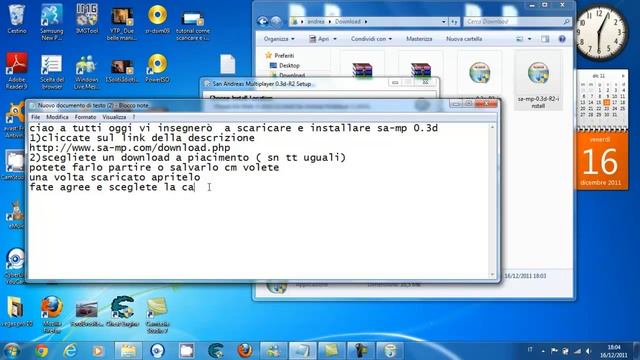Select the IMGTool desktop icon
The height and width of the screenshot is (360, 640).
pos(87,19)
